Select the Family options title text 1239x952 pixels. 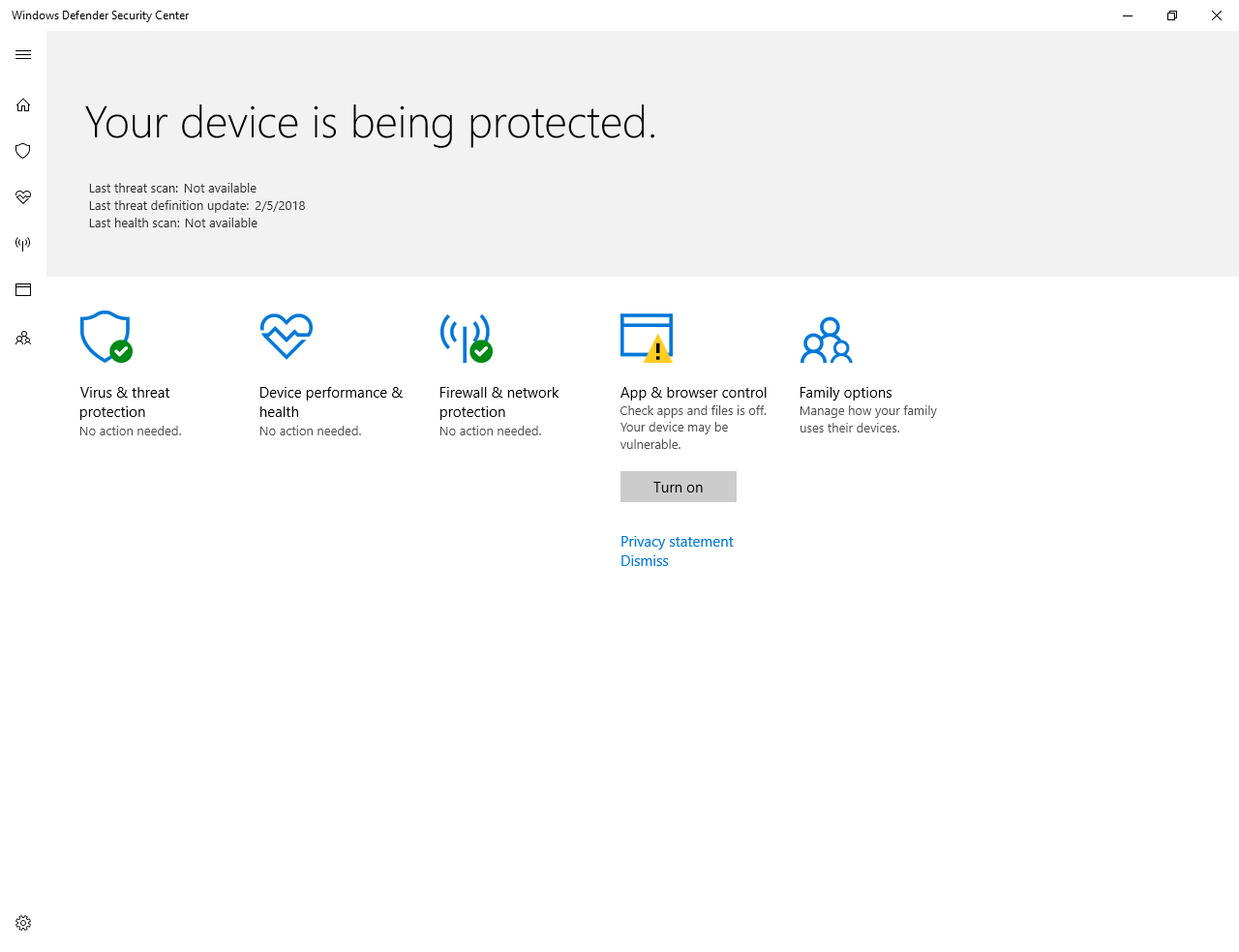click(845, 393)
